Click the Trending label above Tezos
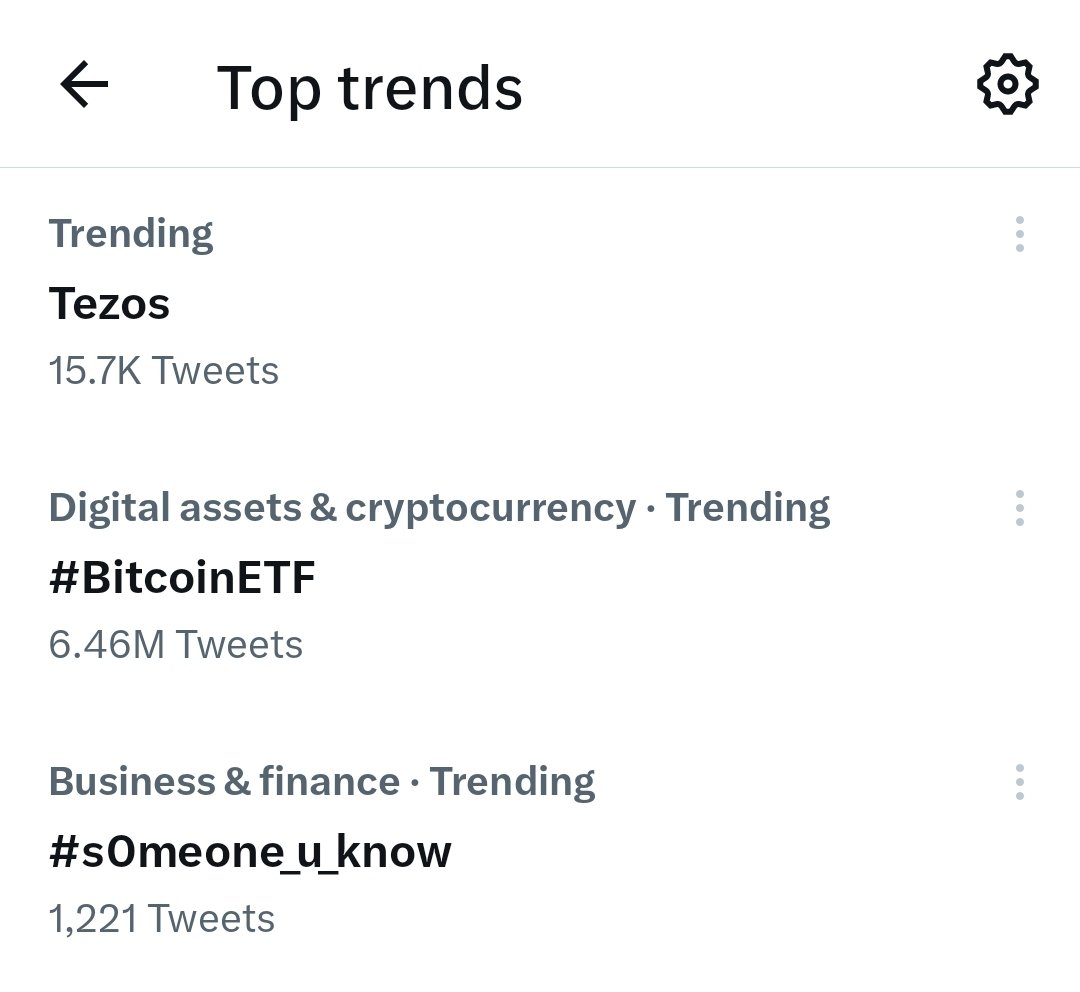 (x=131, y=234)
